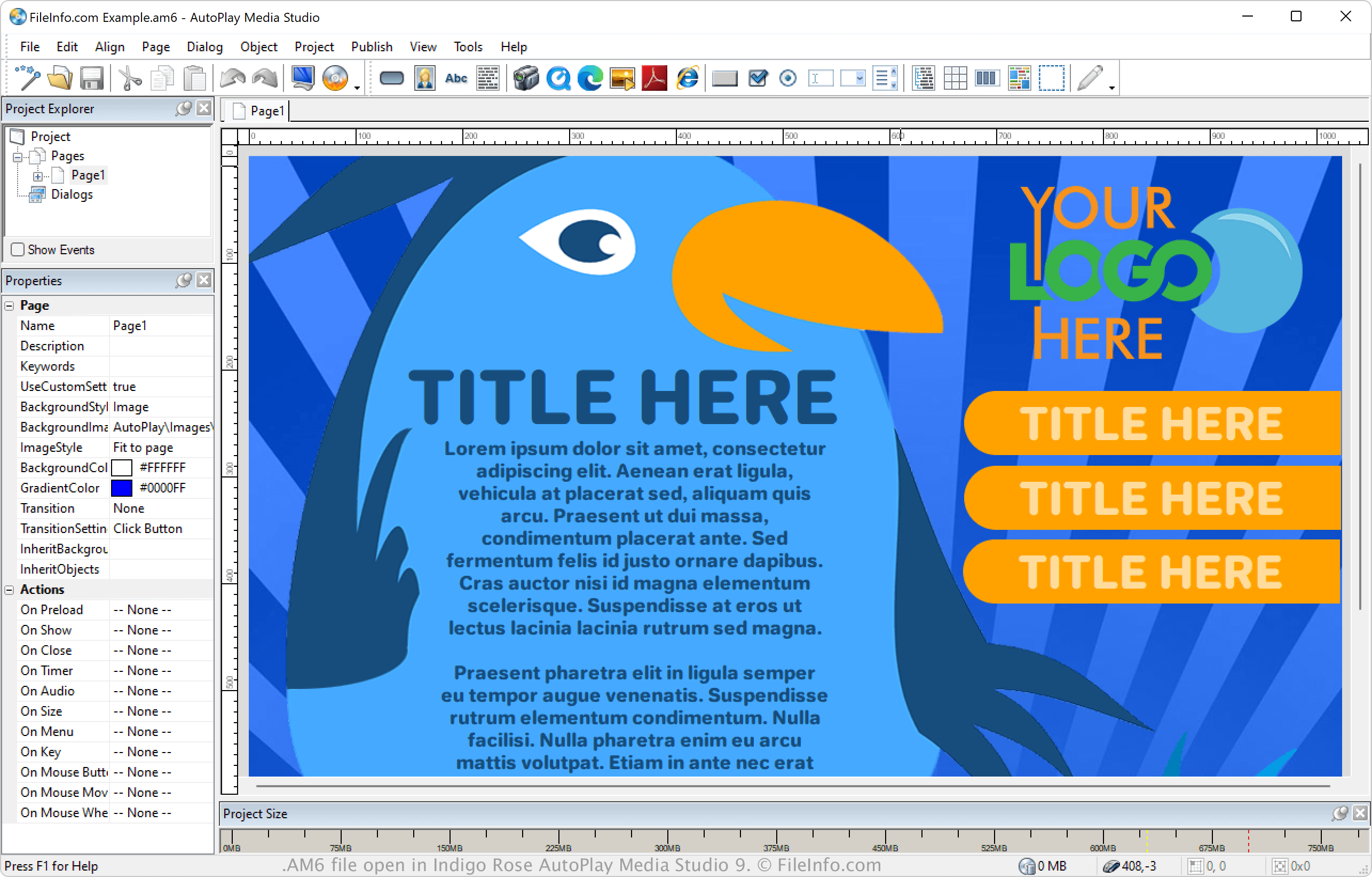Insert a SlideShow object picture icon
Screen dimensions: 1372x877
pos(622,78)
